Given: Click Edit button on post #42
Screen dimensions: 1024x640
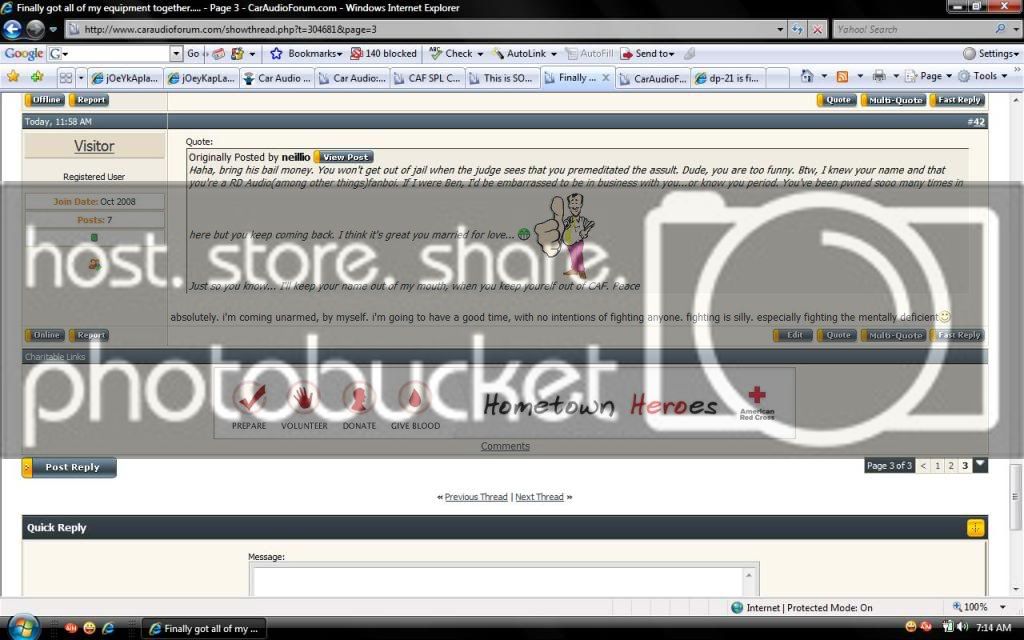Looking at the screenshot, I should (793, 335).
